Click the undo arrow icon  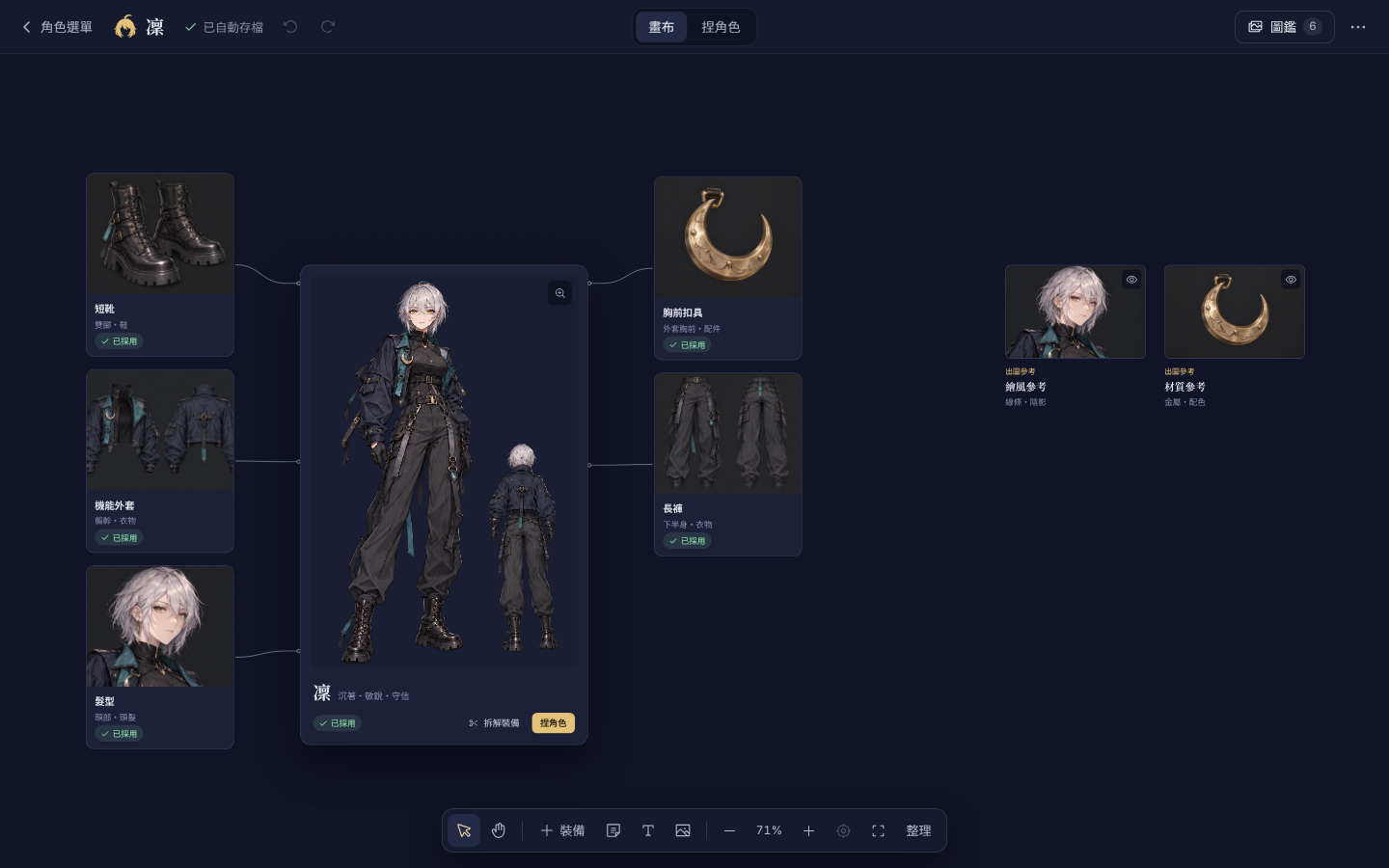[290, 27]
